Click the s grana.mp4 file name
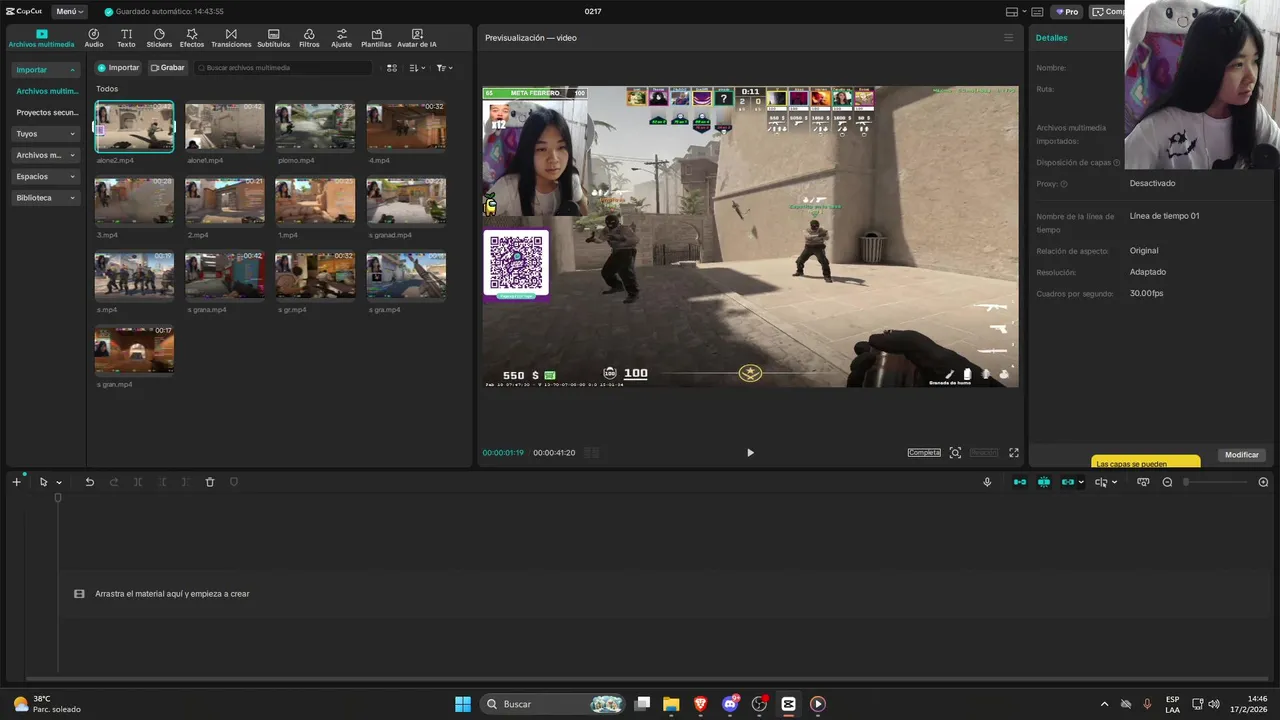The image size is (1280, 720). [206, 310]
